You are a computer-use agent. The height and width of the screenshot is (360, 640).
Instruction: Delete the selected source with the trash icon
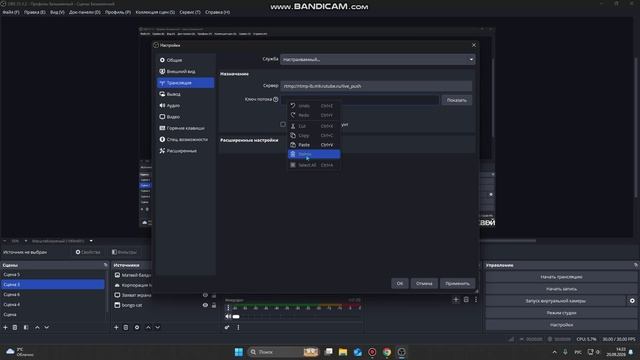click(x=126, y=327)
